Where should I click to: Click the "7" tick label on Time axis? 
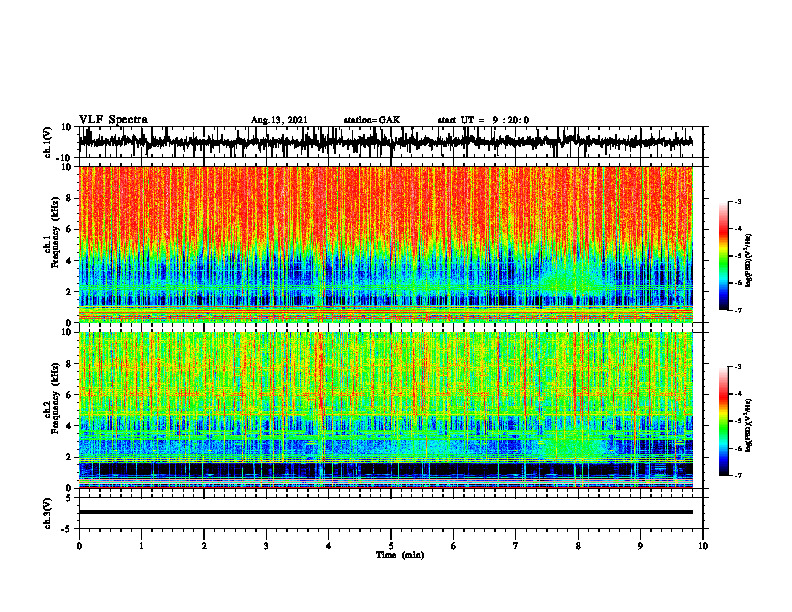[x=516, y=546]
